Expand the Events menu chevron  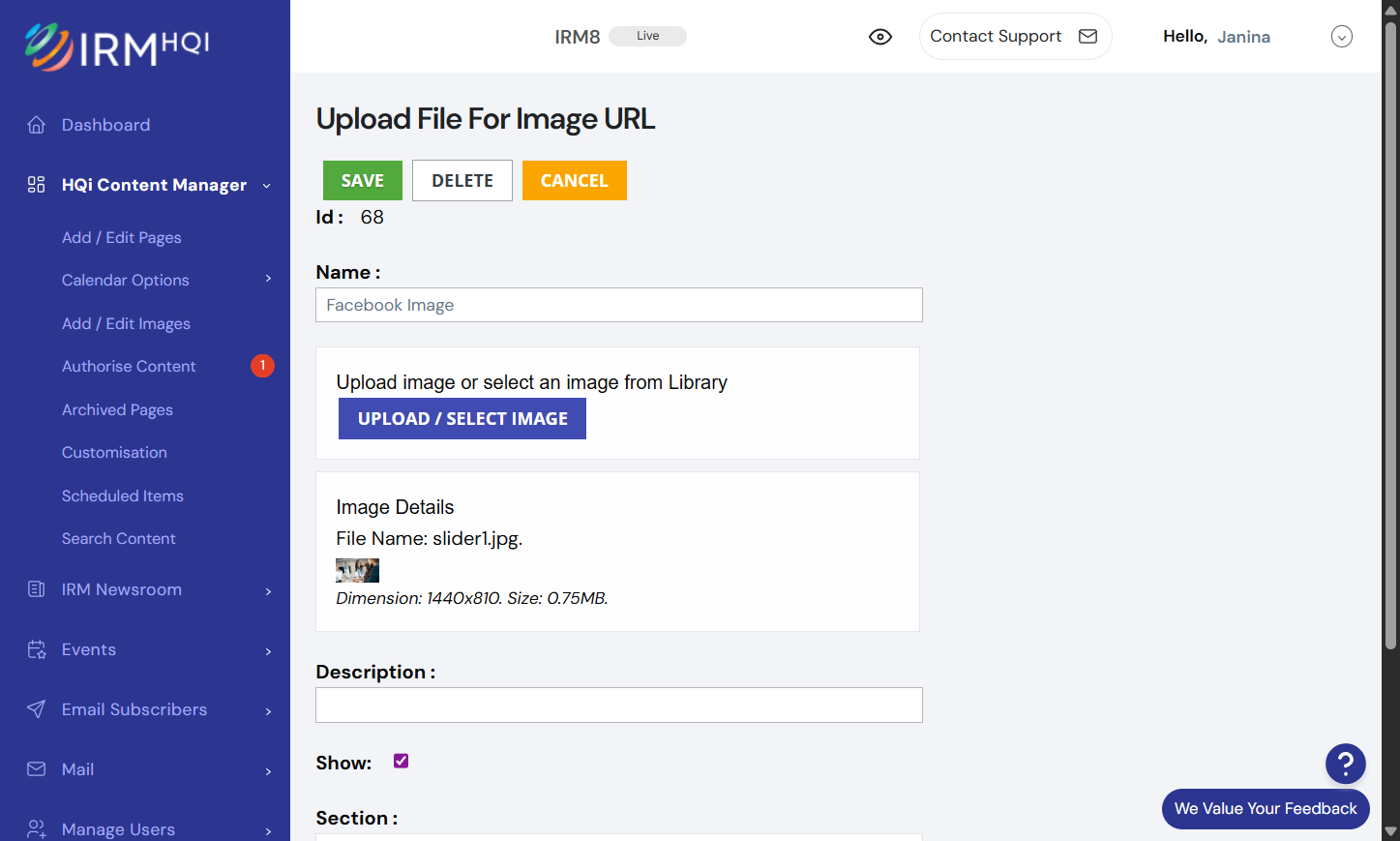click(x=269, y=651)
